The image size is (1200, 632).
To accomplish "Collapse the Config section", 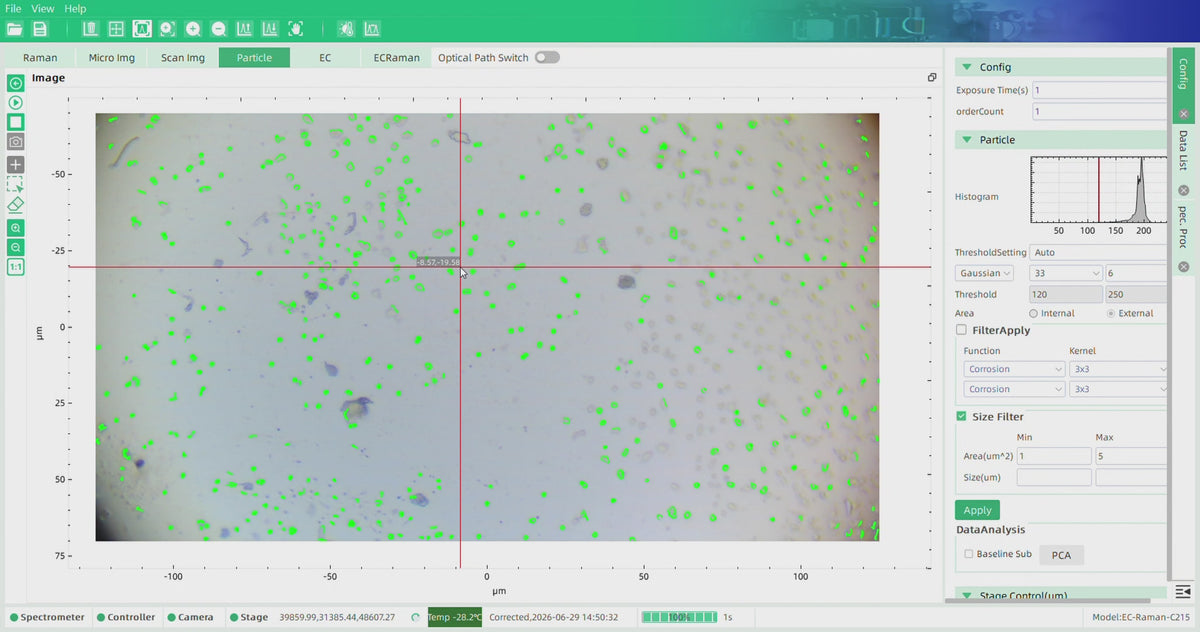I will point(966,67).
